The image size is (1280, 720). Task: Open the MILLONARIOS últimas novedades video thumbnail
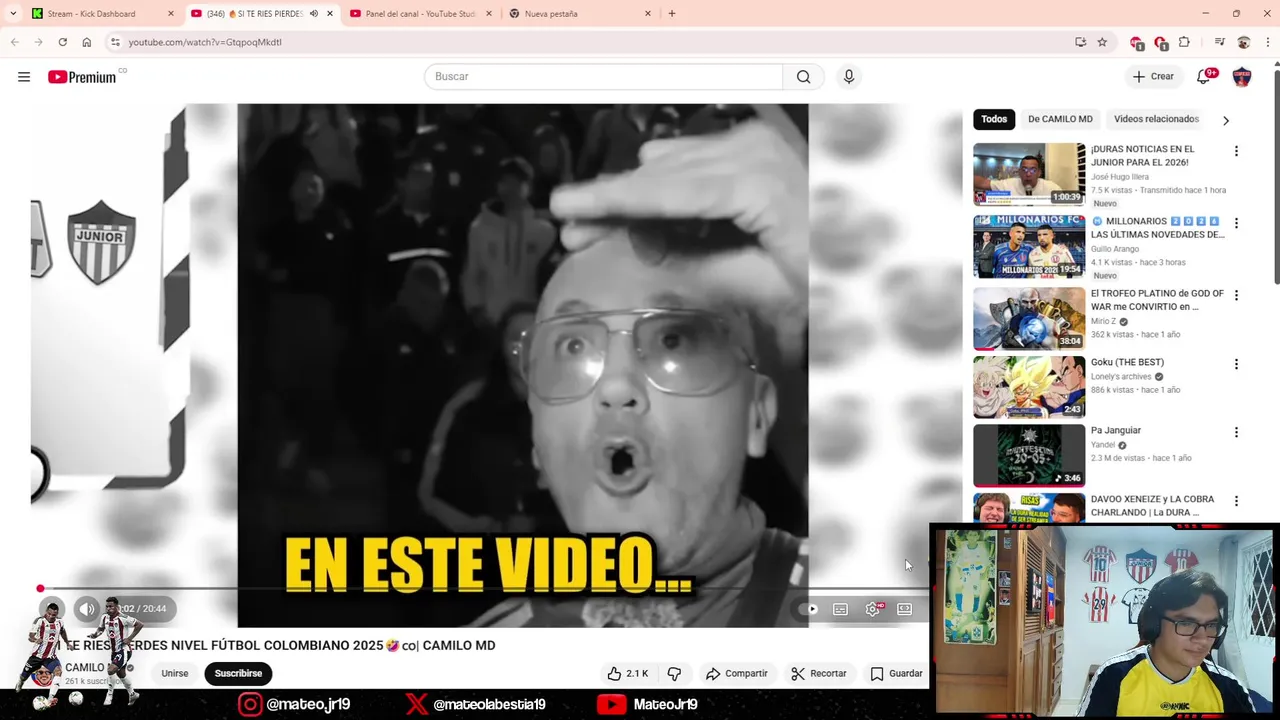[1029, 246]
